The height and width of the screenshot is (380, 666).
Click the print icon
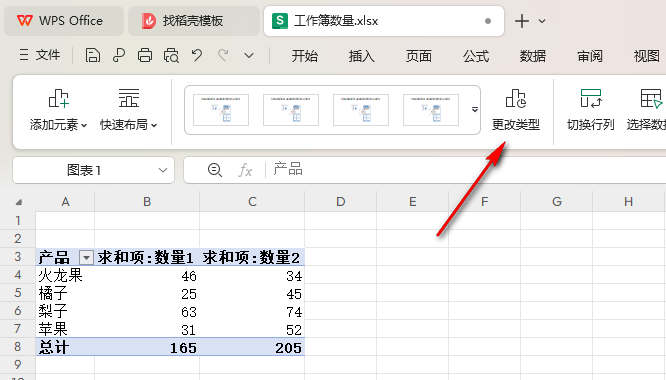click(x=145, y=55)
